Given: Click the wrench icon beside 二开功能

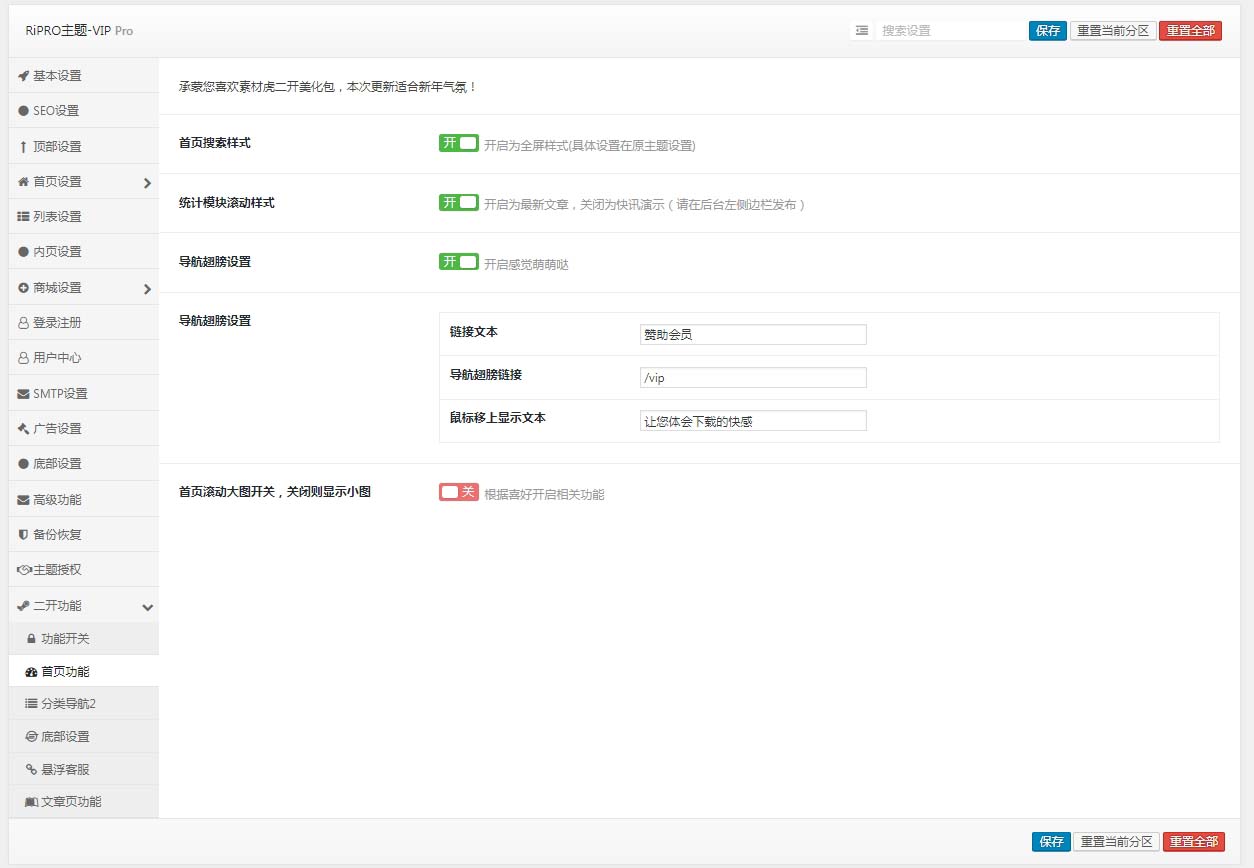Looking at the screenshot, I should coord(23,606).
